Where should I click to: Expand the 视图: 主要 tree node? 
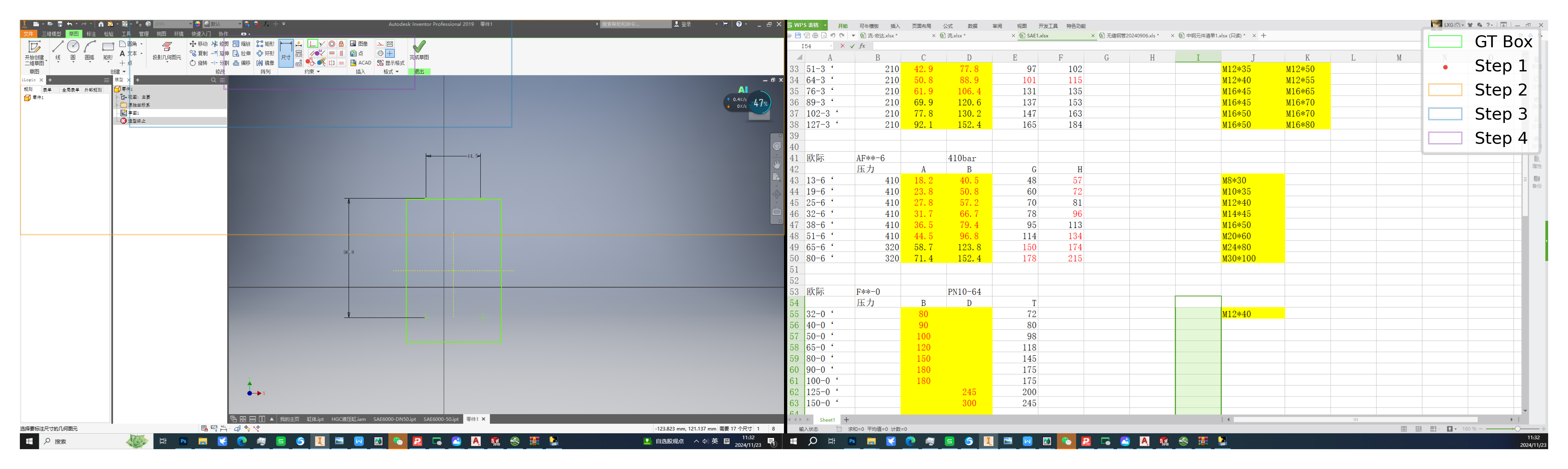(x=117, y=97)
